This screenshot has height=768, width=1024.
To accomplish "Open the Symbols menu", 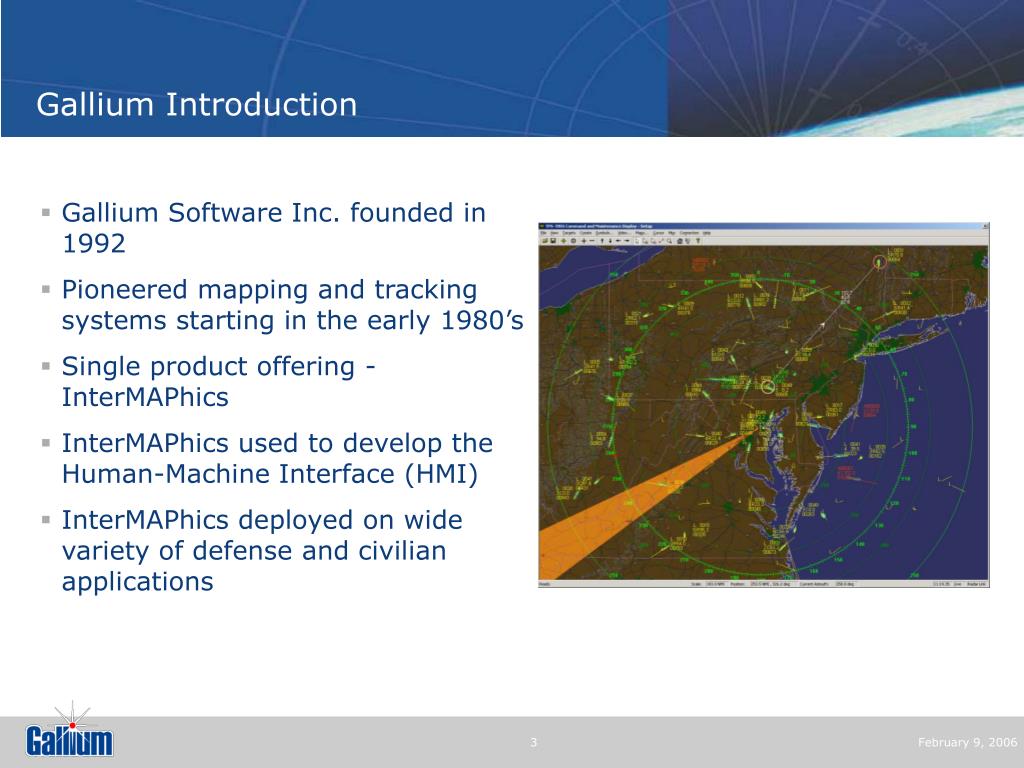I will pos(603,233).
